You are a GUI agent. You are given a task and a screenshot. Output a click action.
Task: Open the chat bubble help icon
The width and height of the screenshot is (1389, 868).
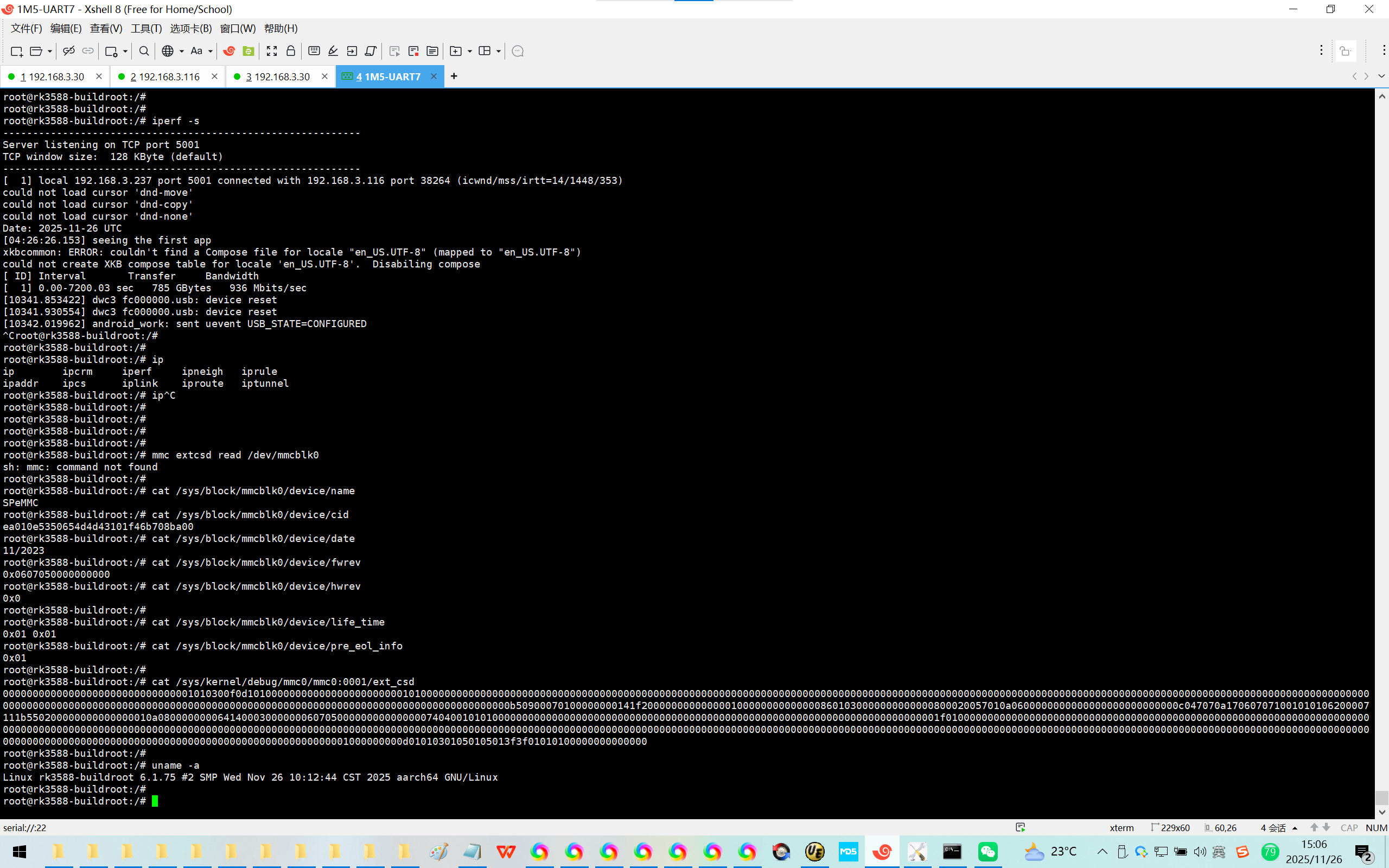pyautogui.click(x=518, y=51)
